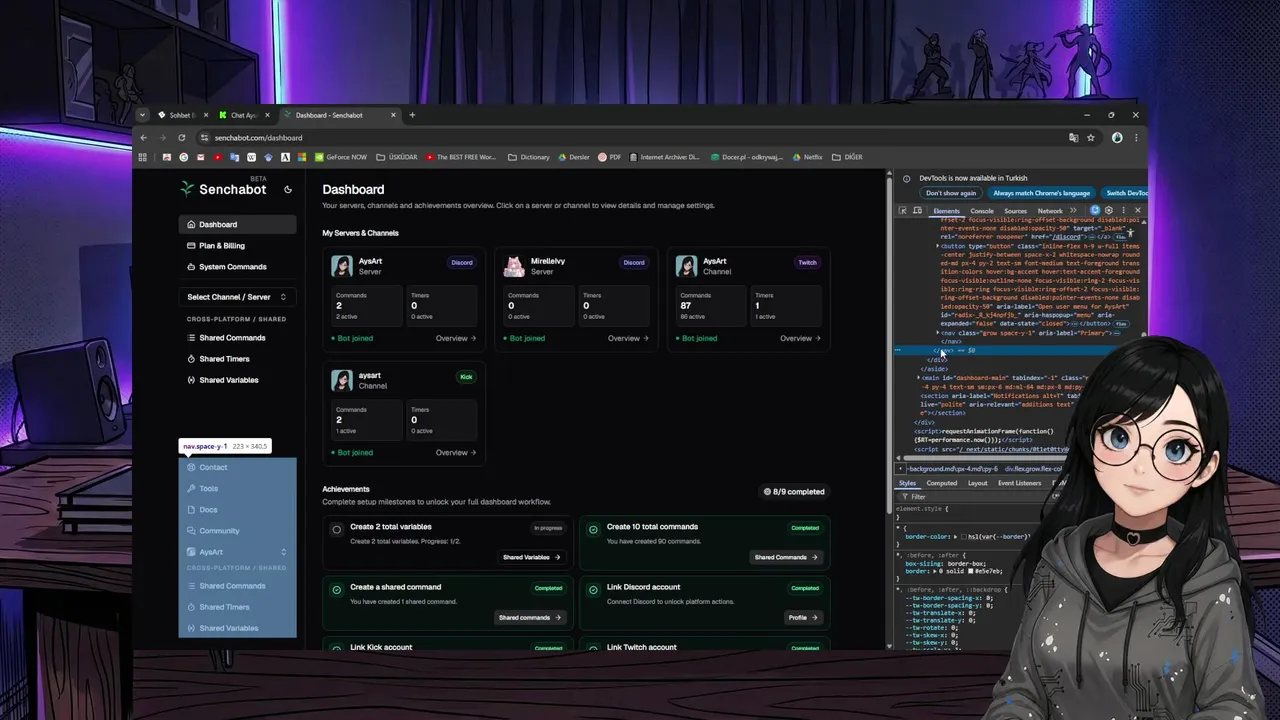This screenshot has width=1280, height=720.
Task: Click the 8/9 completed badge
Action: 794,492
